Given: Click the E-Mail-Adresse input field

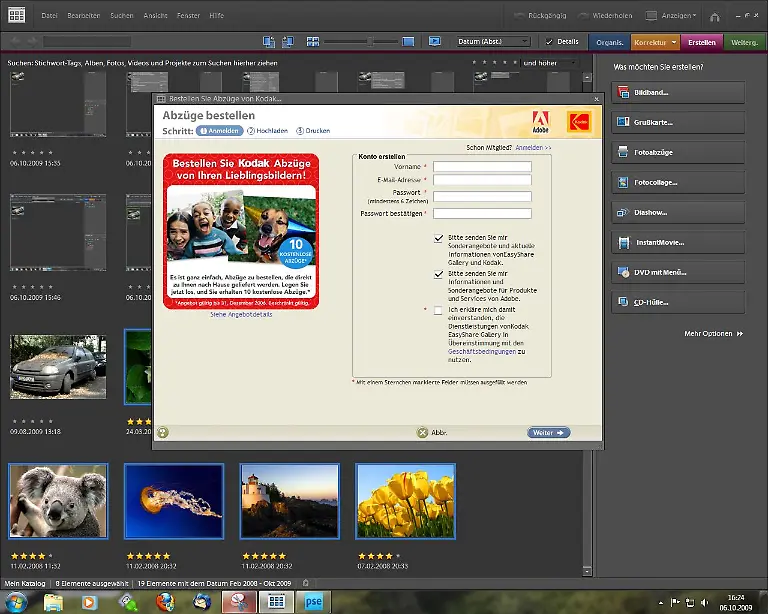Looking at the screenshot, I should point(482,181).
